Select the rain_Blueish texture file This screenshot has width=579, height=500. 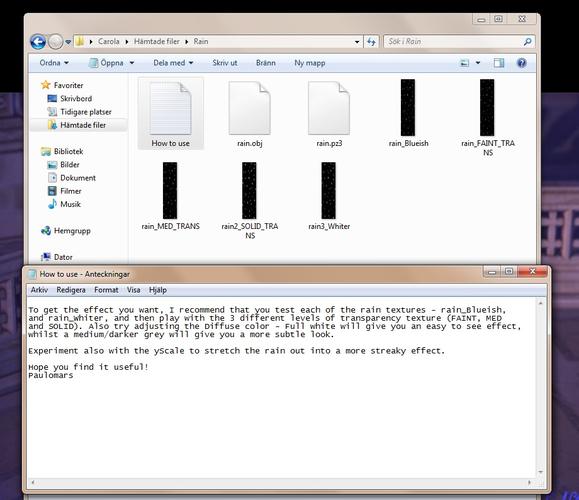pyautogui.click(x=408, y=113)
